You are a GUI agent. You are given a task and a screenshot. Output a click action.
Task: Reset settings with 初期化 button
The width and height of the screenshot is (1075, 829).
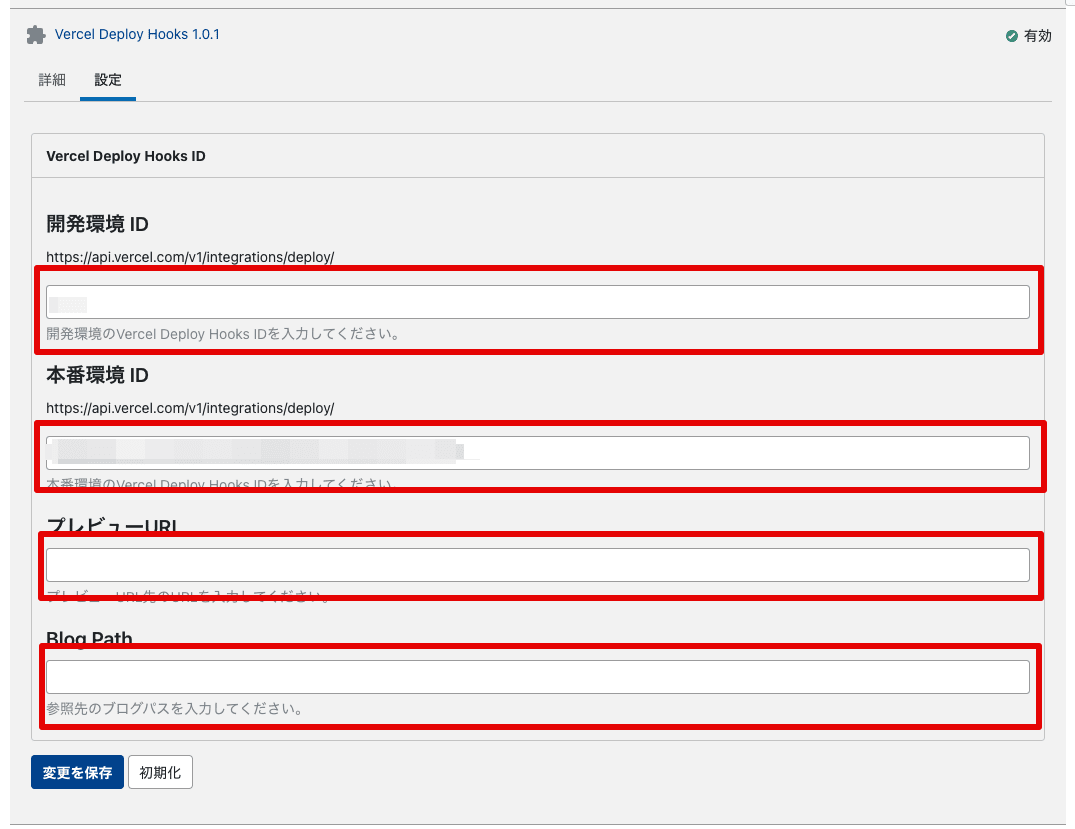click(160, 772)
